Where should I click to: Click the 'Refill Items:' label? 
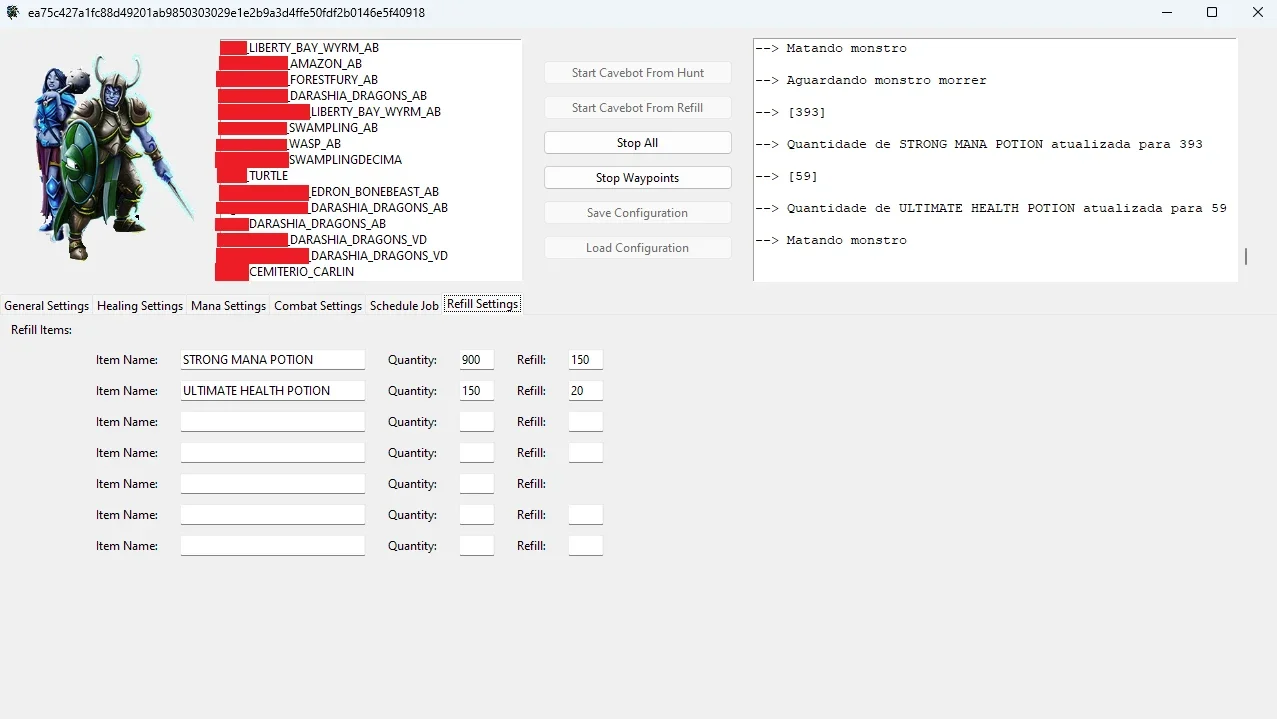[42, 329]
